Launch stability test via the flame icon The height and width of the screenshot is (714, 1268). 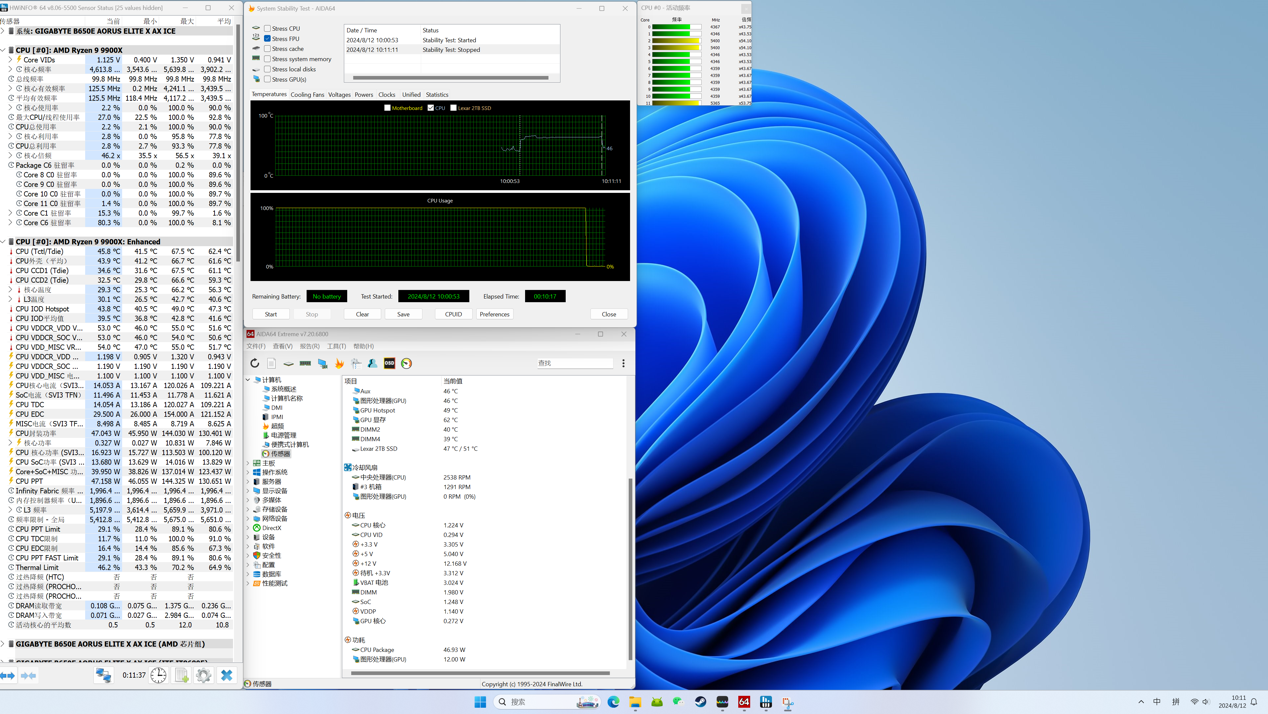(x=339, y=363)
